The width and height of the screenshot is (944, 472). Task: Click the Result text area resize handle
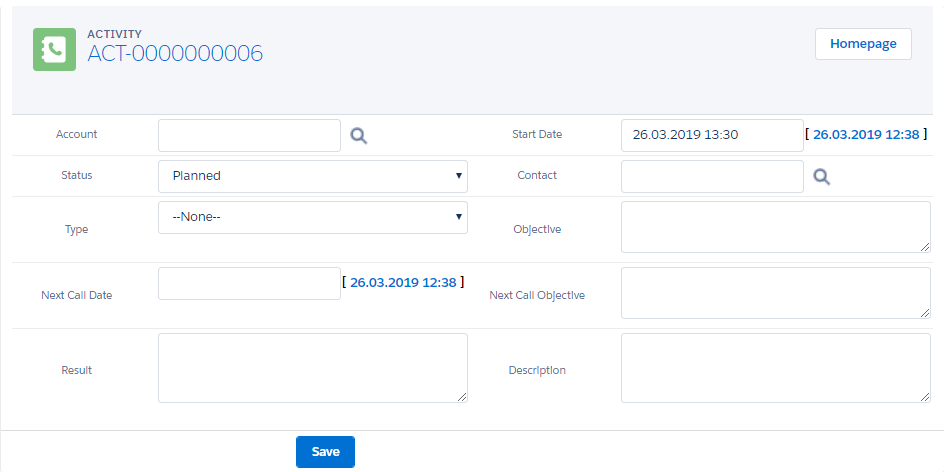tap(462, 397)
